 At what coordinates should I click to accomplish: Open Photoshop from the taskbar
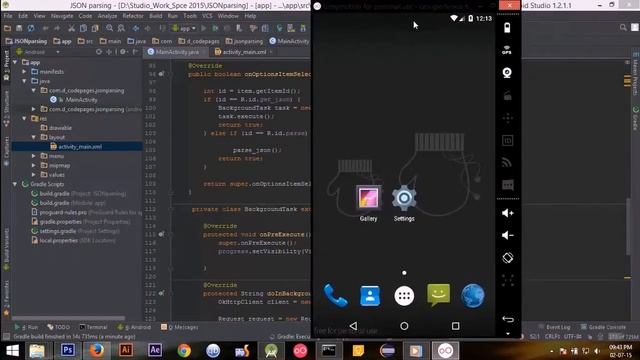point(67,351)
